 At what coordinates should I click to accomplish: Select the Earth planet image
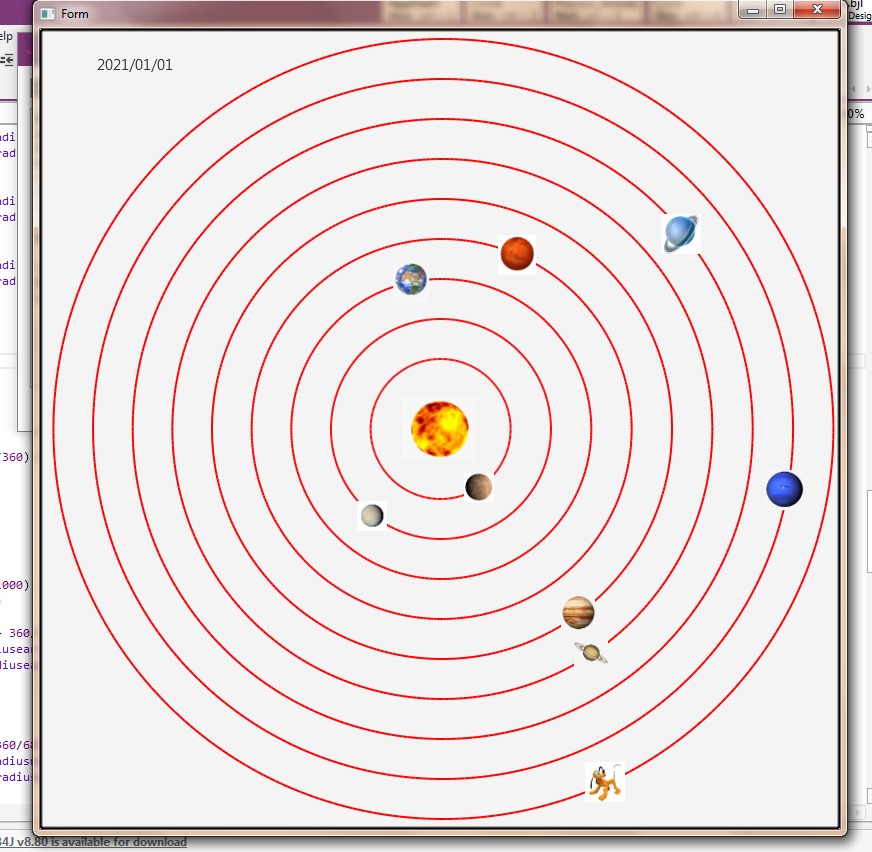pyautogui.click(x=411, y=279)
